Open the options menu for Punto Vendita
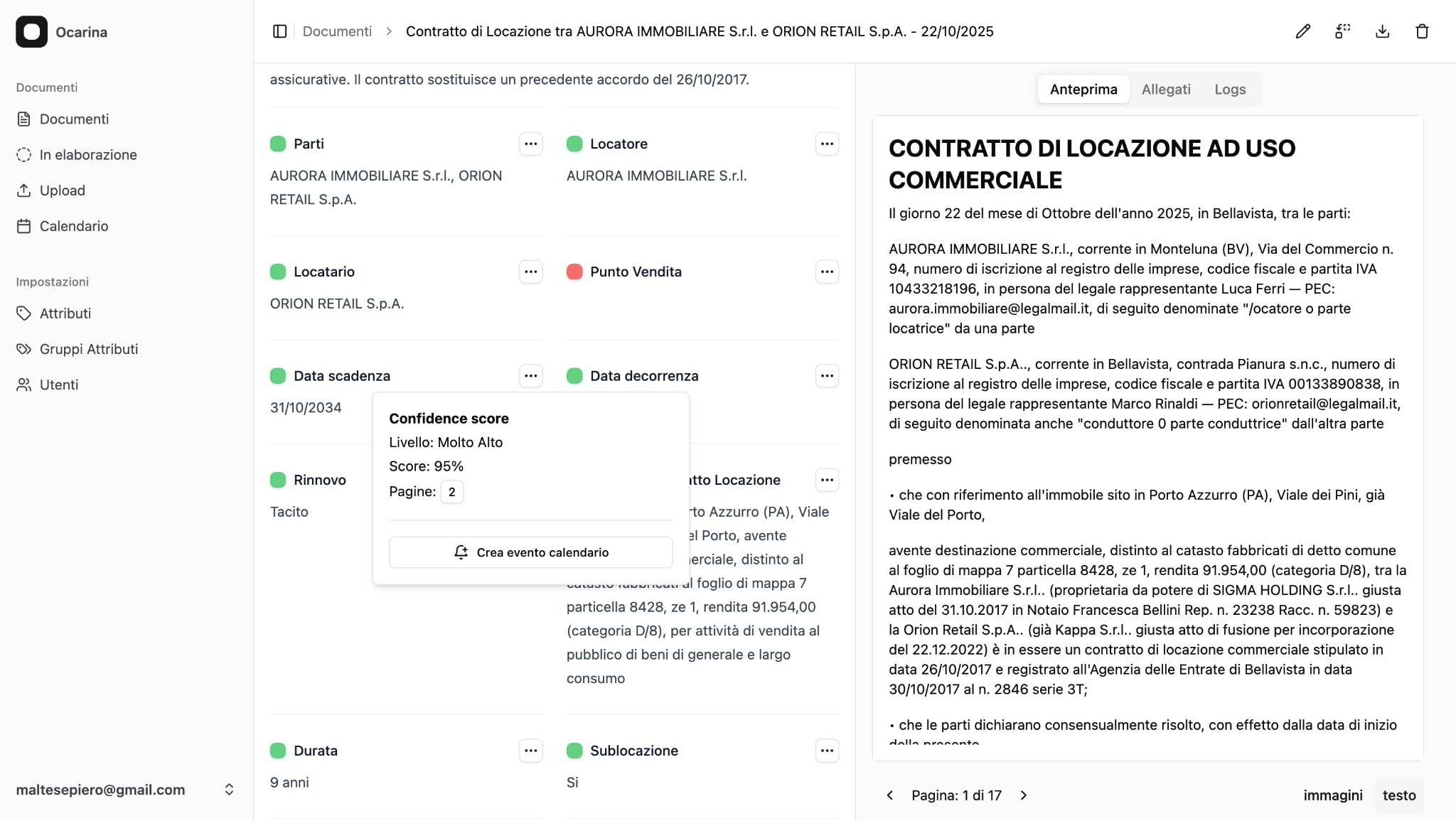The width and height of the screenshot is (1456, 821). (x=827, y=272)
